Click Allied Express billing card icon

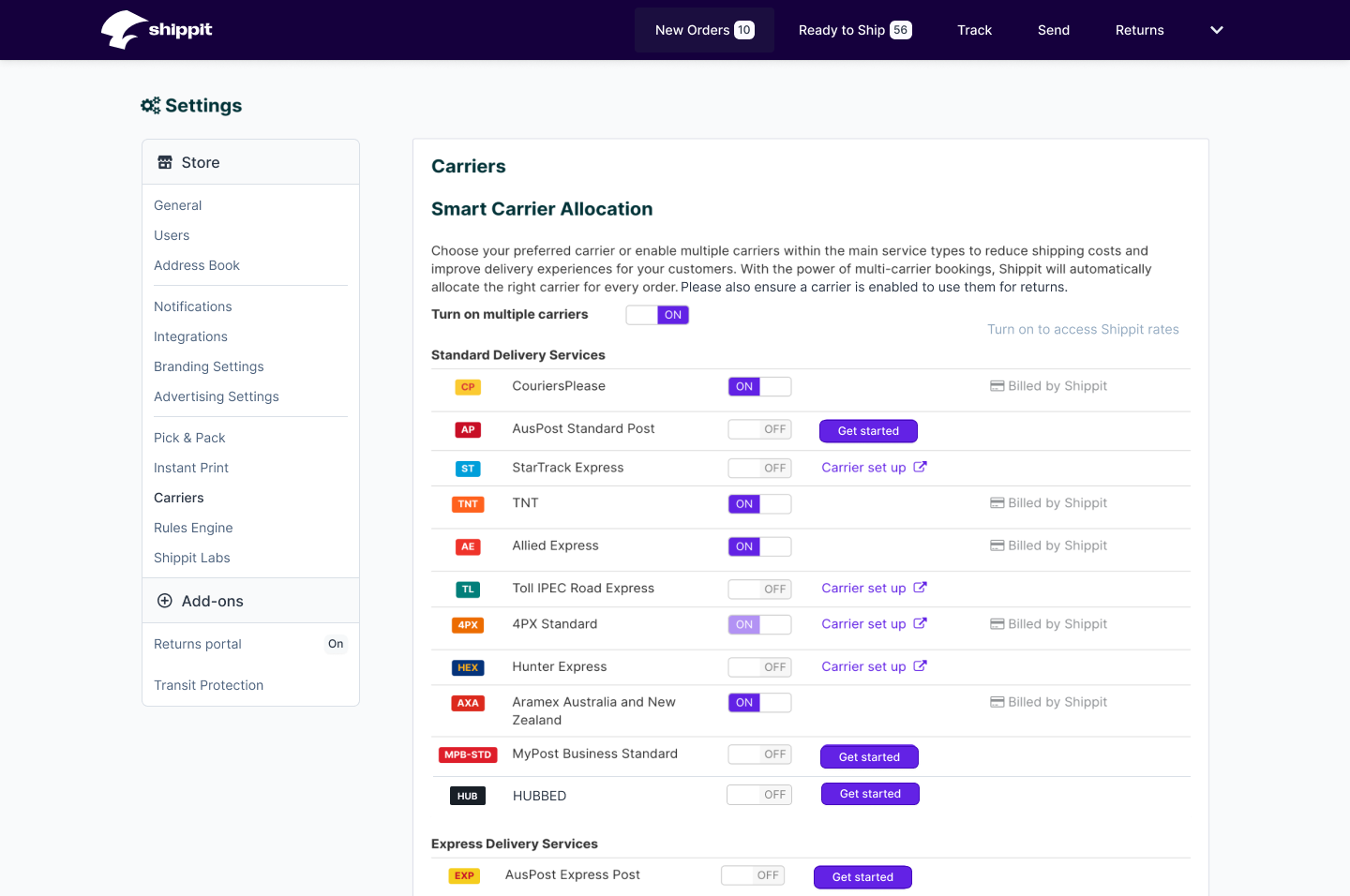[997, 545]
